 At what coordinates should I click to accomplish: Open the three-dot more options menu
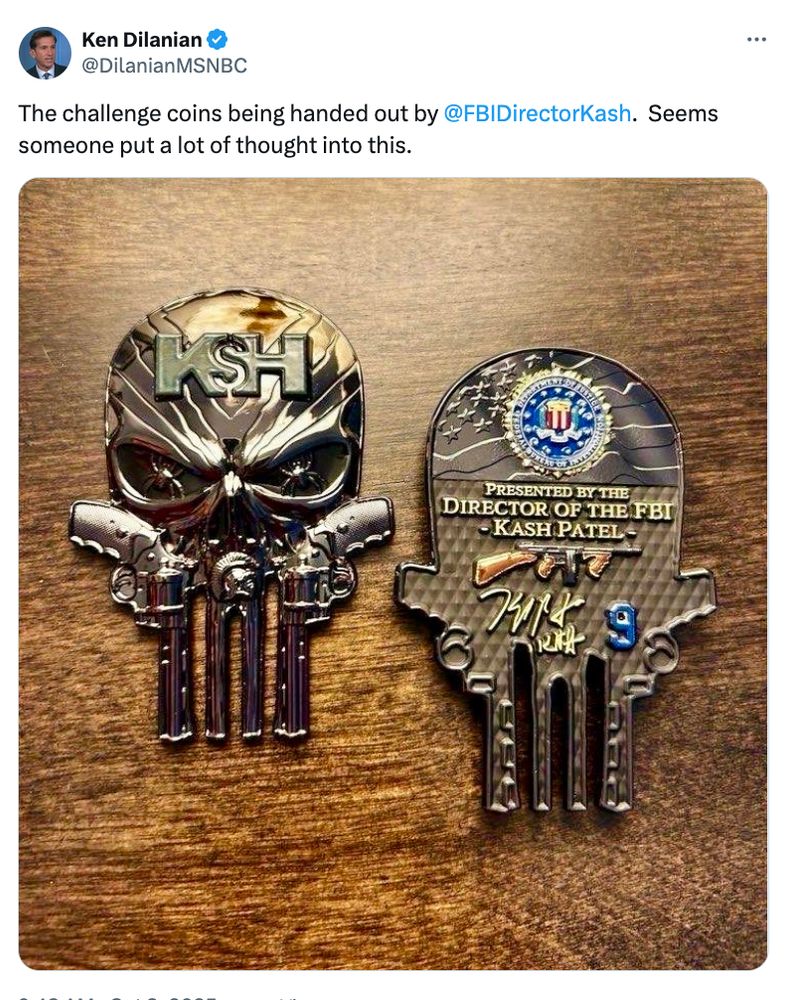(756, 40)
